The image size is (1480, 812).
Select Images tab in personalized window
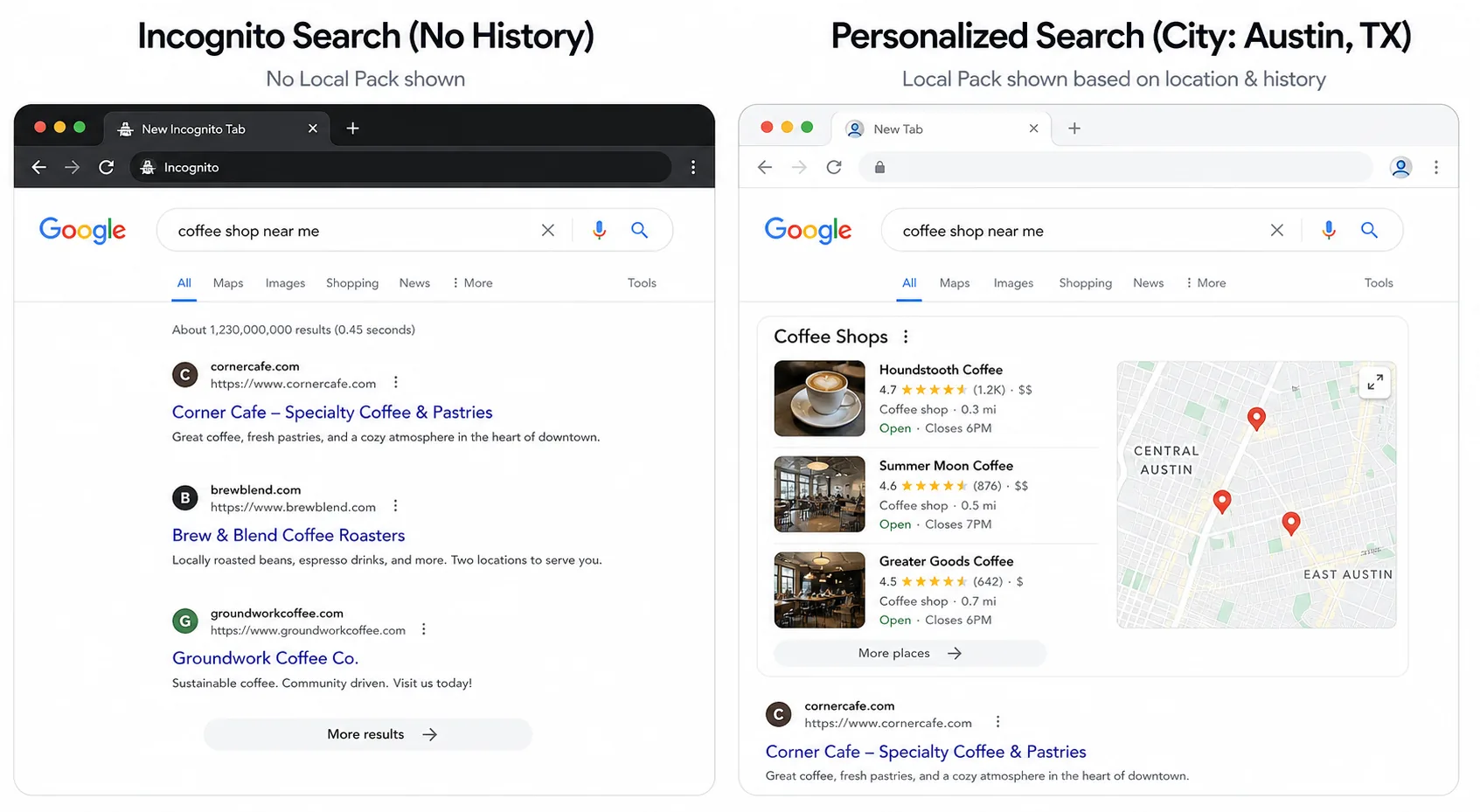1013,282
